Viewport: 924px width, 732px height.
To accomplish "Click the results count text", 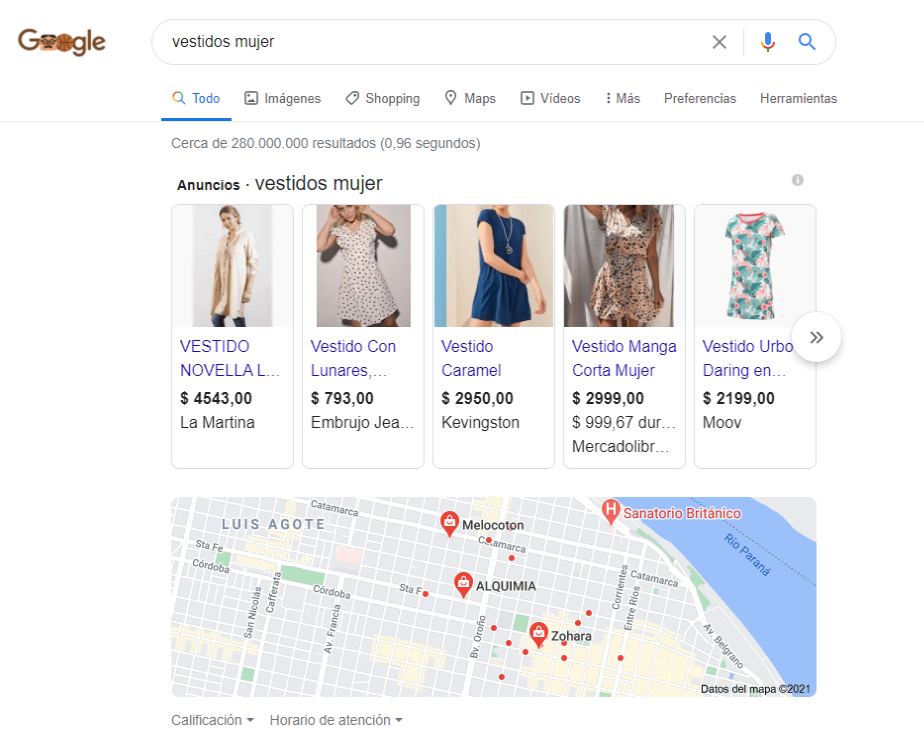I will coord(325,143).
